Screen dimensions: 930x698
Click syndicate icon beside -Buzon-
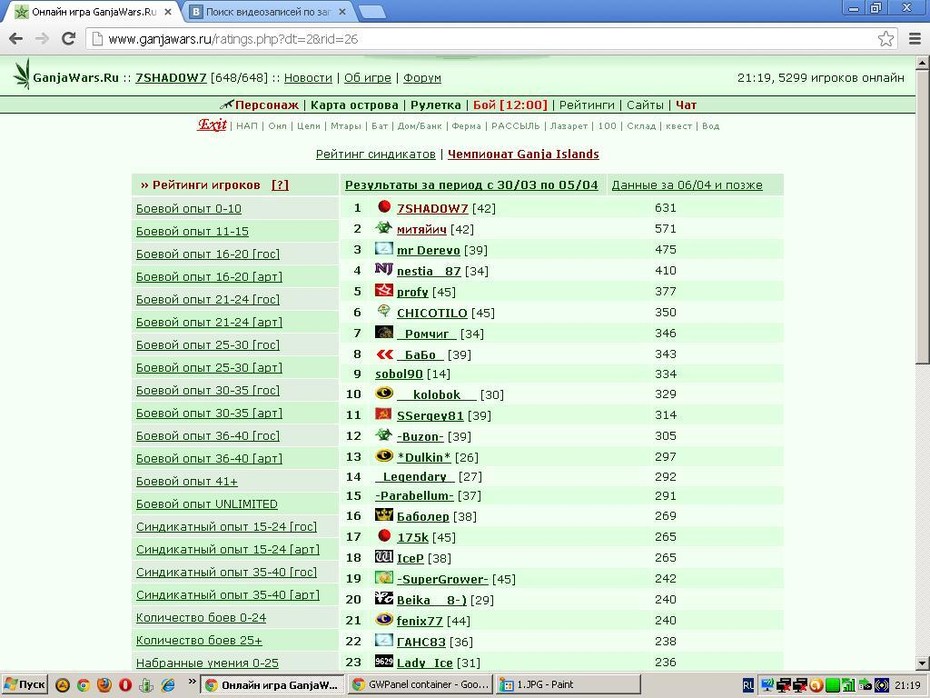[384, 435]
